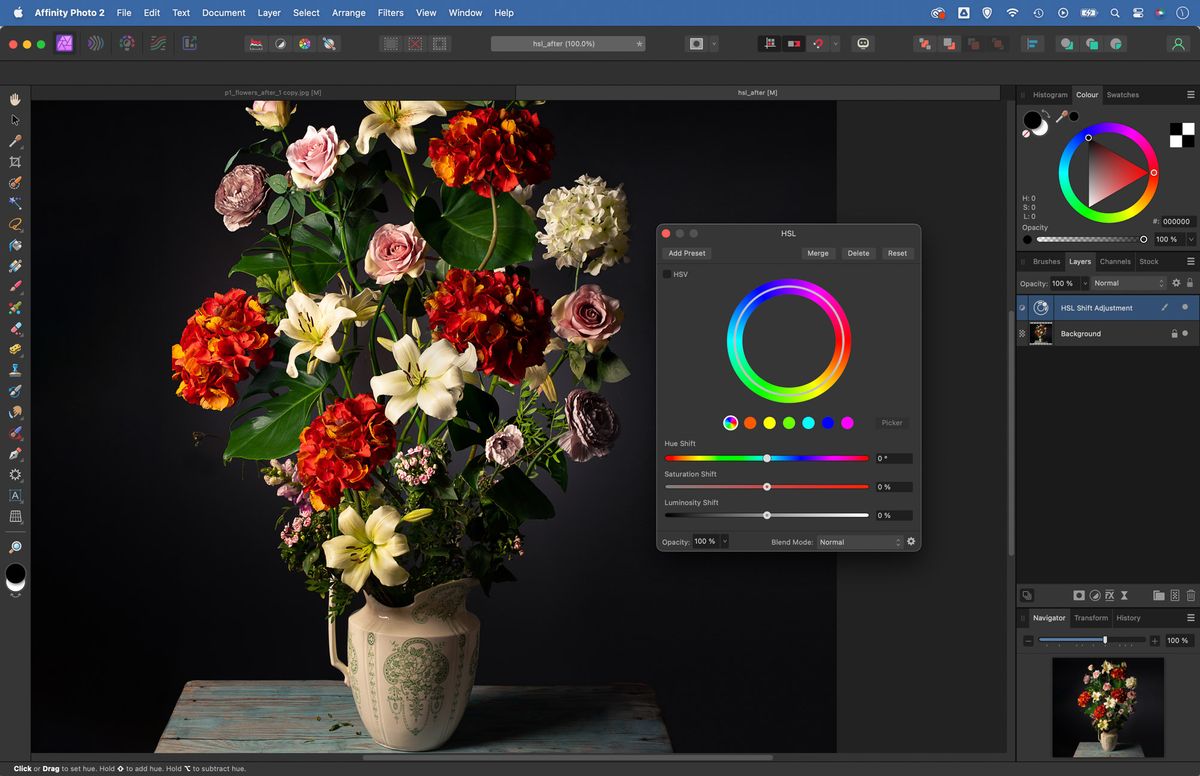Activate the Crop tool
Screen dimensions: 1200x776
pyautogui.click(x=15, y=160)
